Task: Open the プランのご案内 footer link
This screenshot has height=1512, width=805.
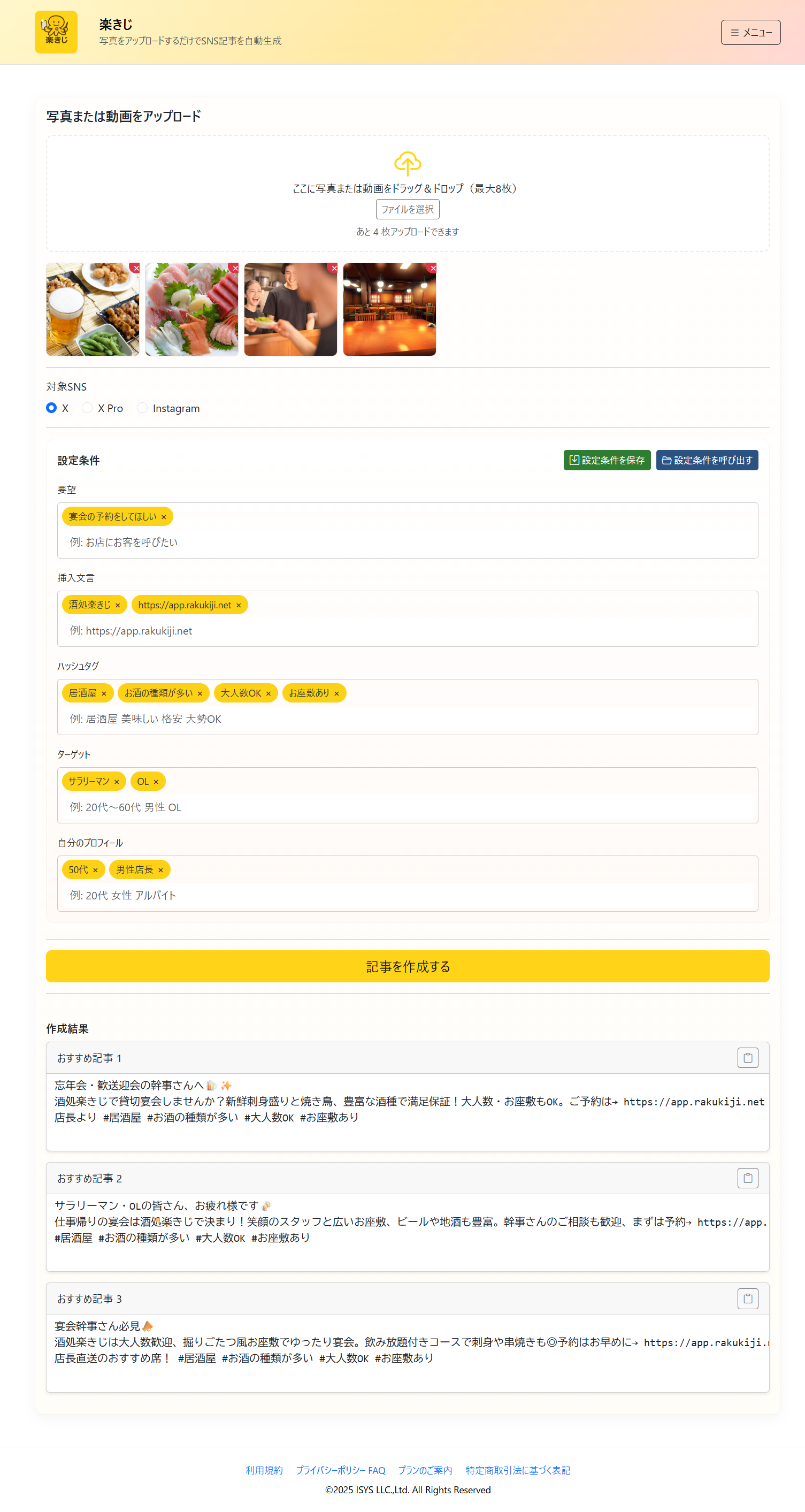Action: click(x=425, y=1470)
